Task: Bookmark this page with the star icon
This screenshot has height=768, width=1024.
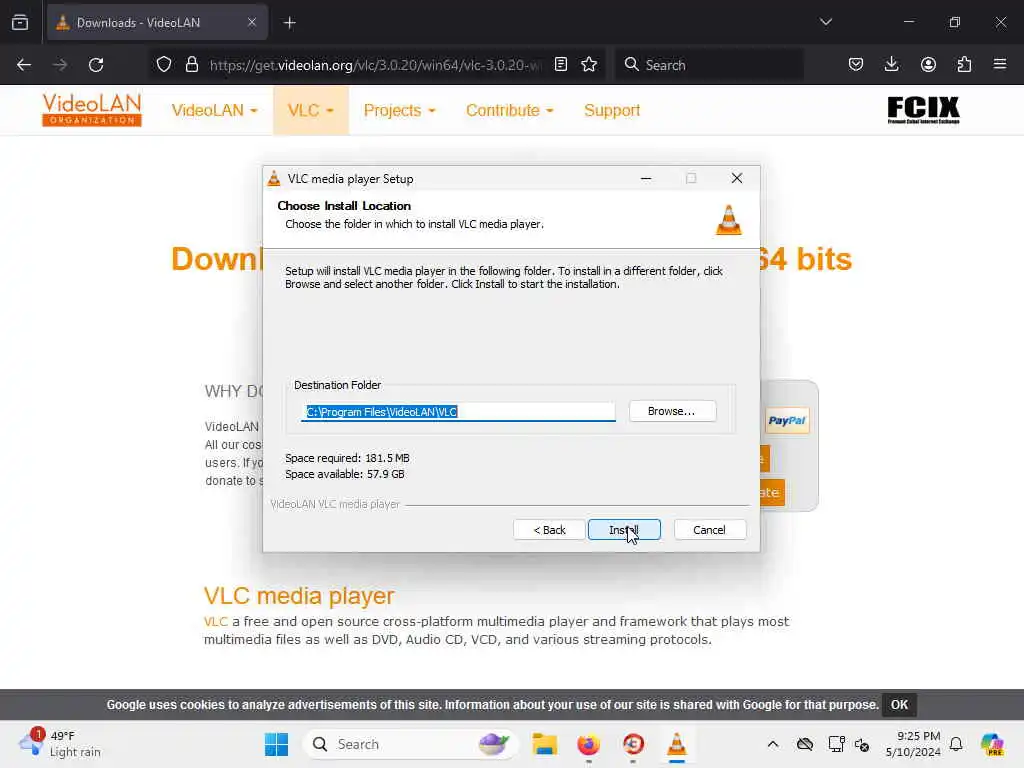Action: pos(589,65)
